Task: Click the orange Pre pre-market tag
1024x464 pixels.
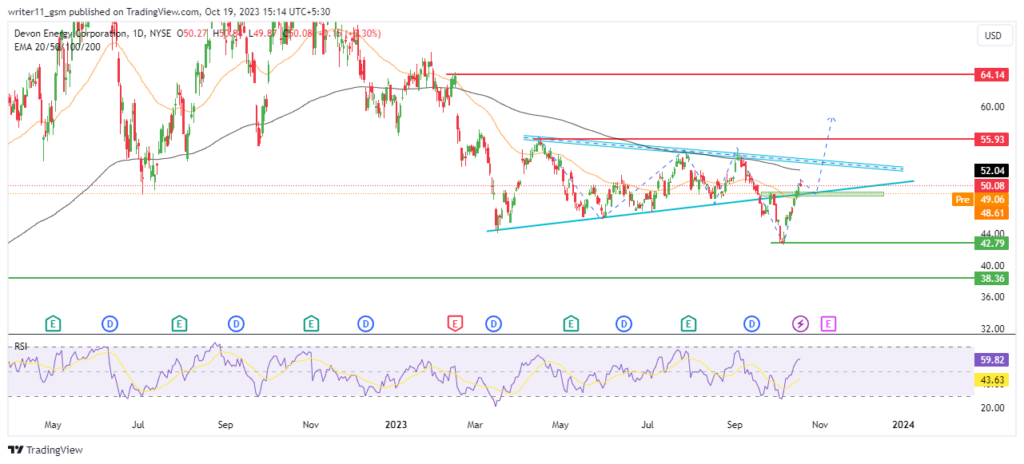Action: click(x=961, y=200)
